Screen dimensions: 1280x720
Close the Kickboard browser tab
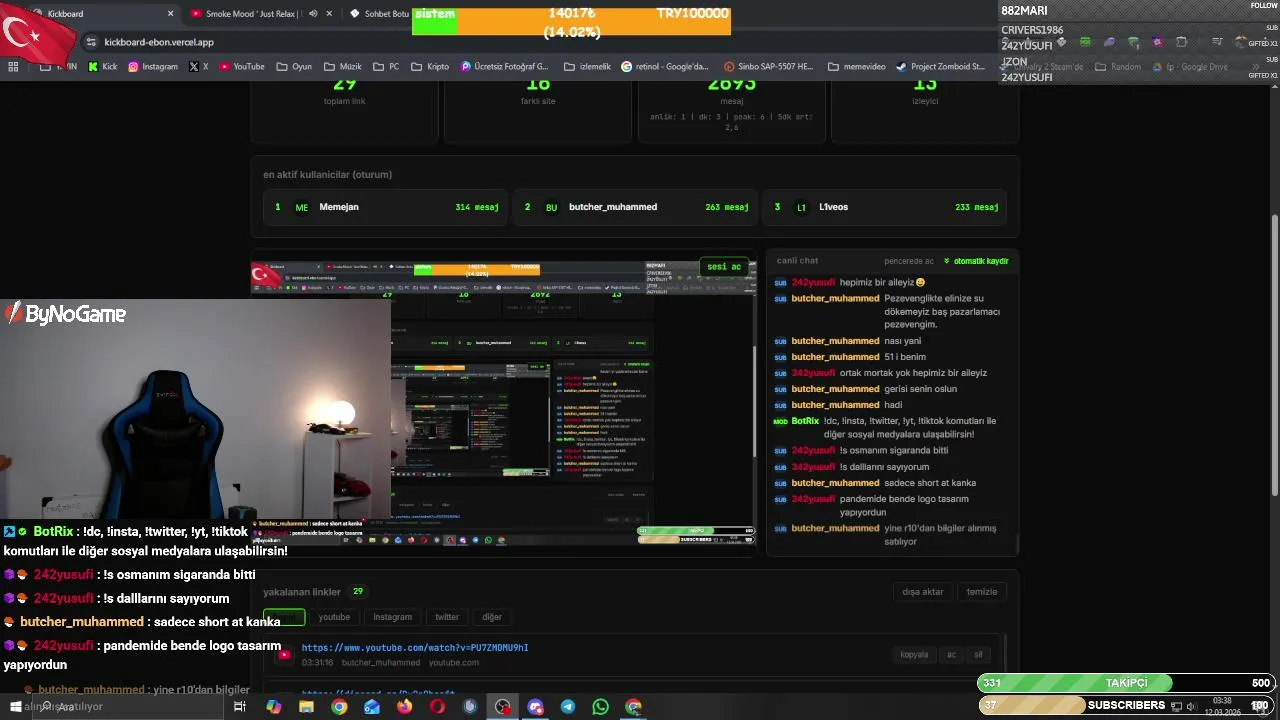[170, 14]
